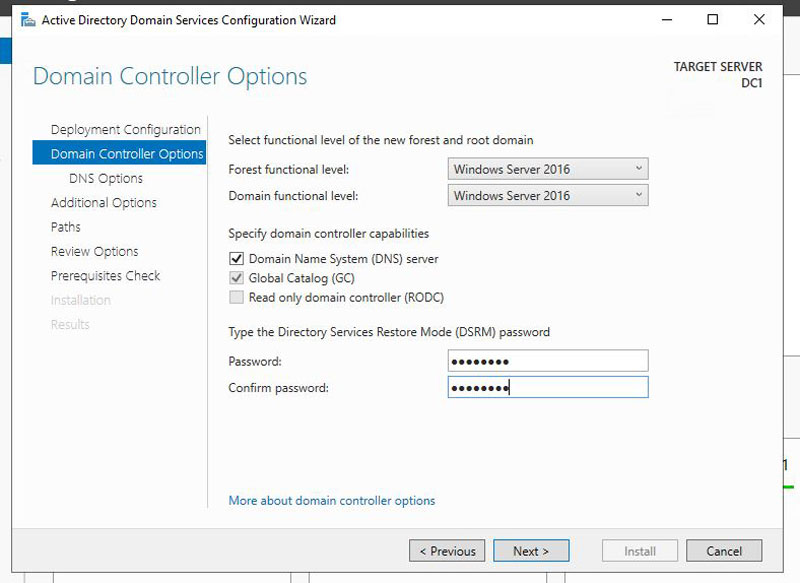
Task: Click the Domain Controller Options page heading
Action: [170, 77]
